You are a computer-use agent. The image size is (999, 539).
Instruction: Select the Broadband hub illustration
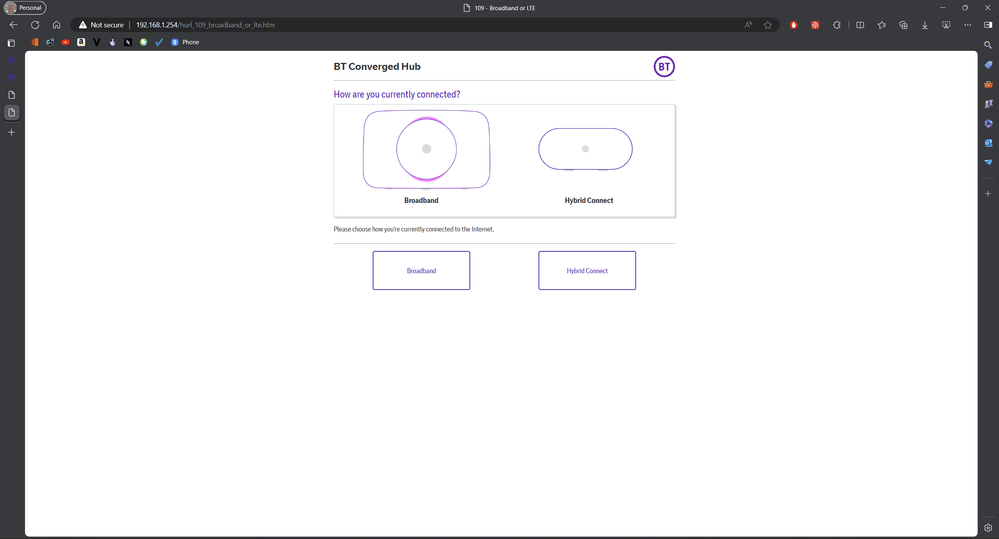tap(426, 149)
